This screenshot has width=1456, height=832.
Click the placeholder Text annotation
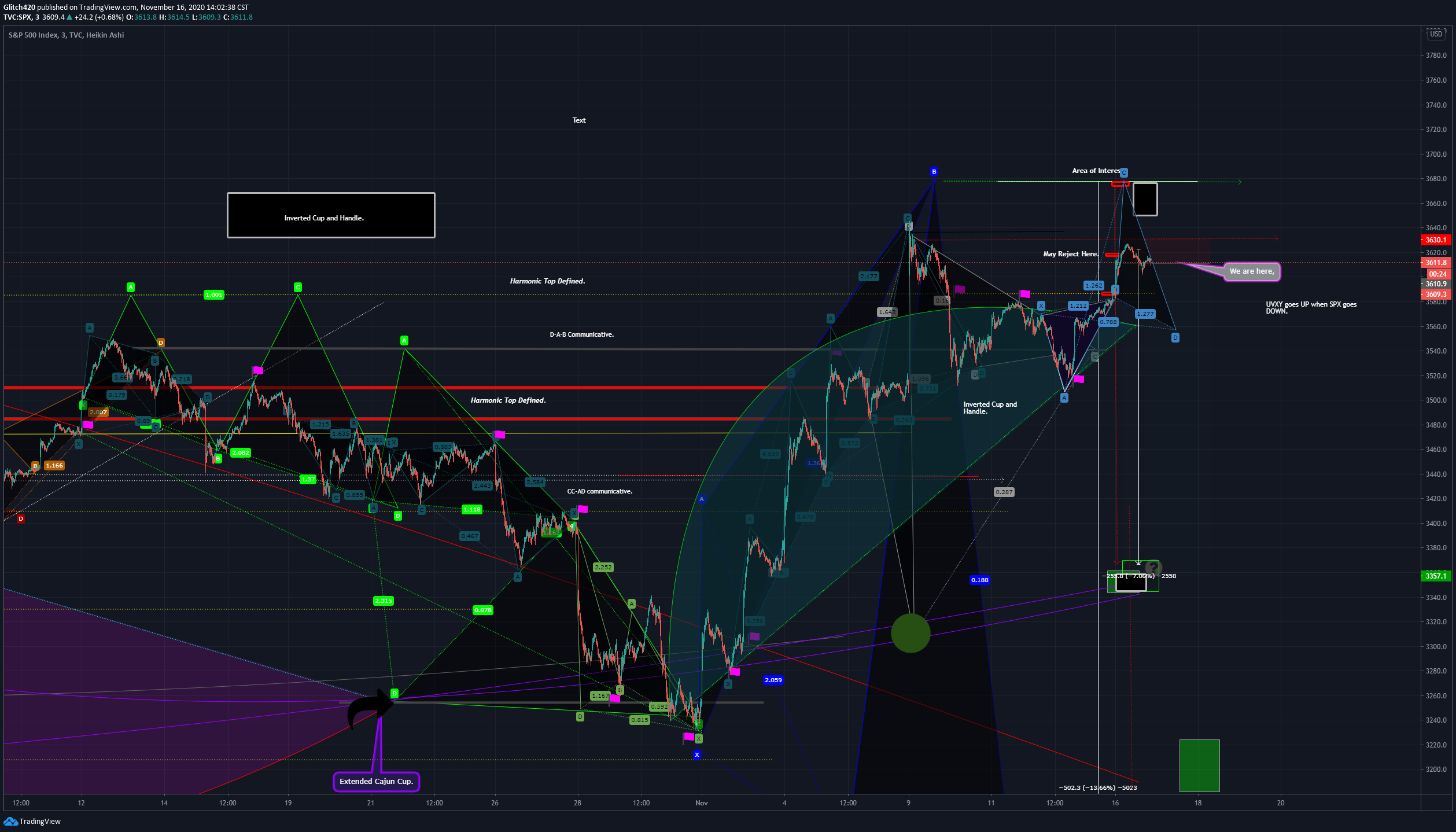click(579, 120)
